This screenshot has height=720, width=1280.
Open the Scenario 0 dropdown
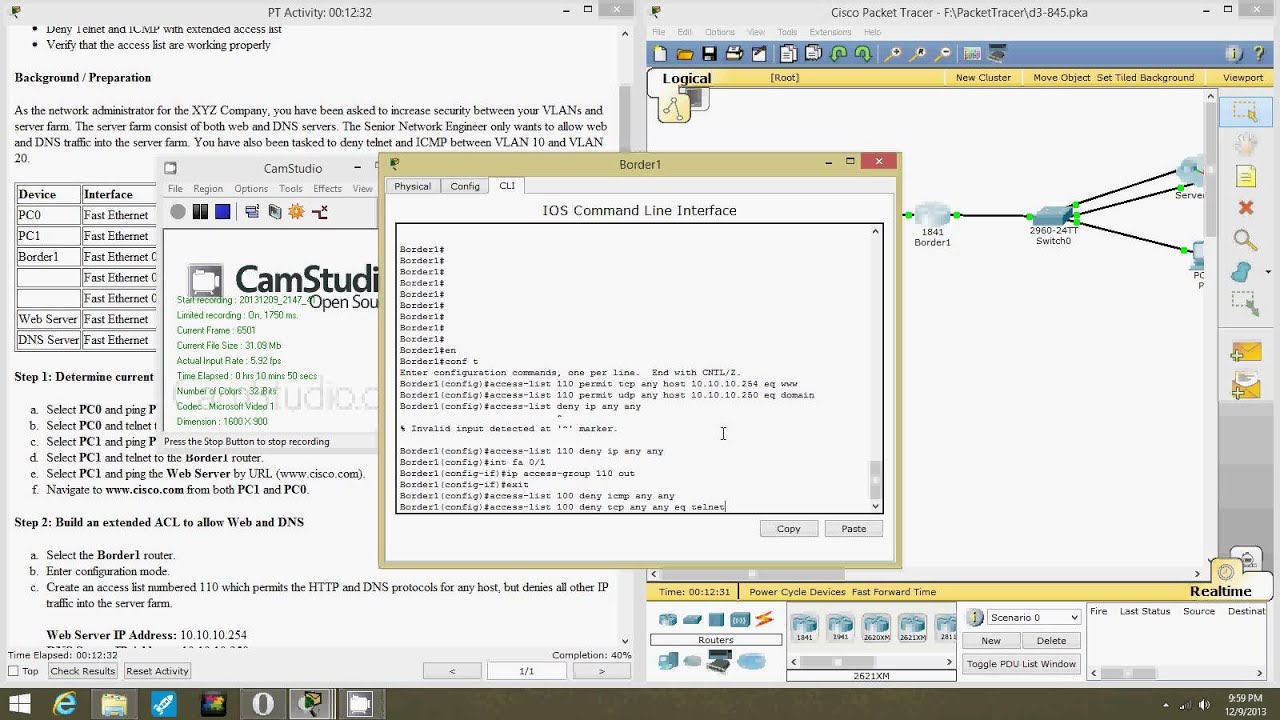pyautogui.click(x=1034, y=617)
